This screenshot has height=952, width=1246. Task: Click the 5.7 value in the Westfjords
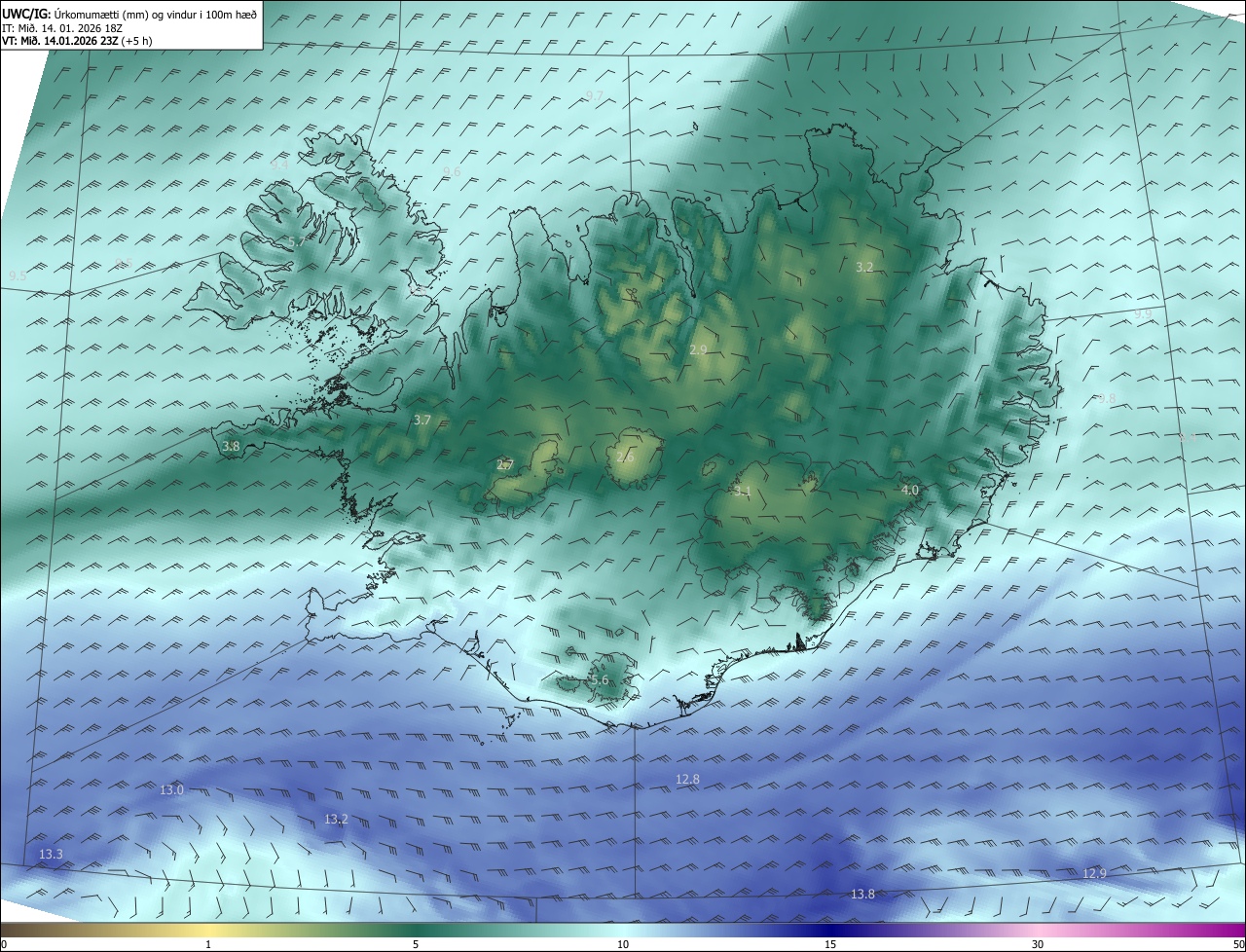pos(296,241)
